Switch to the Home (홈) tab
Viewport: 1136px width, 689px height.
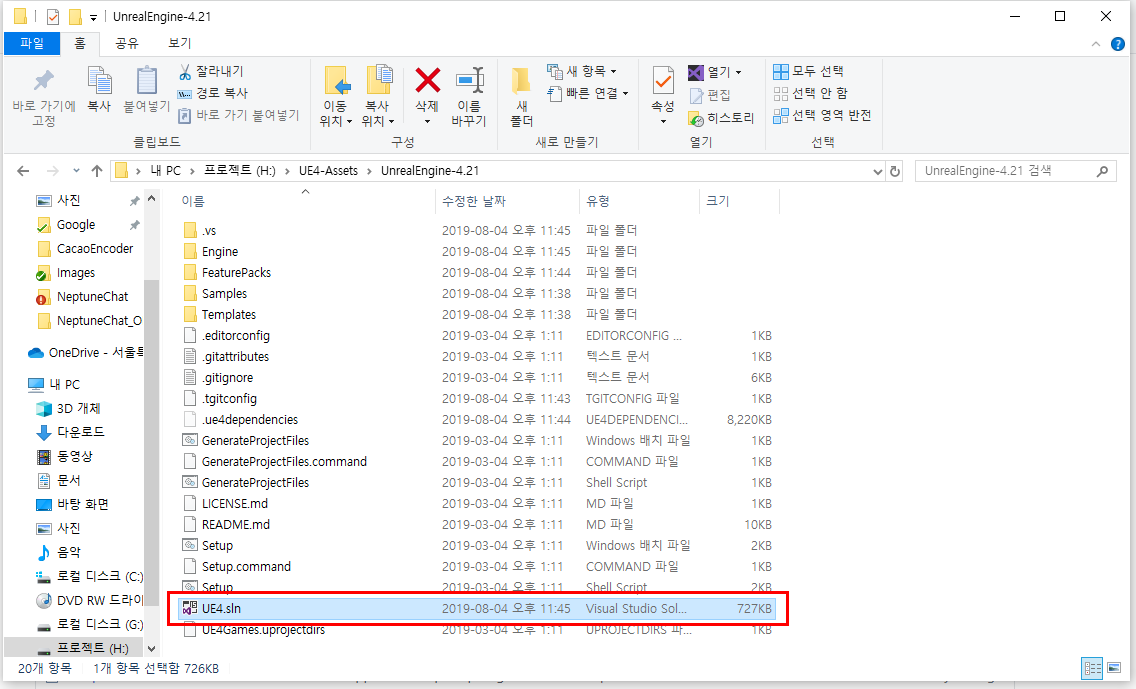tap(80, 43)
